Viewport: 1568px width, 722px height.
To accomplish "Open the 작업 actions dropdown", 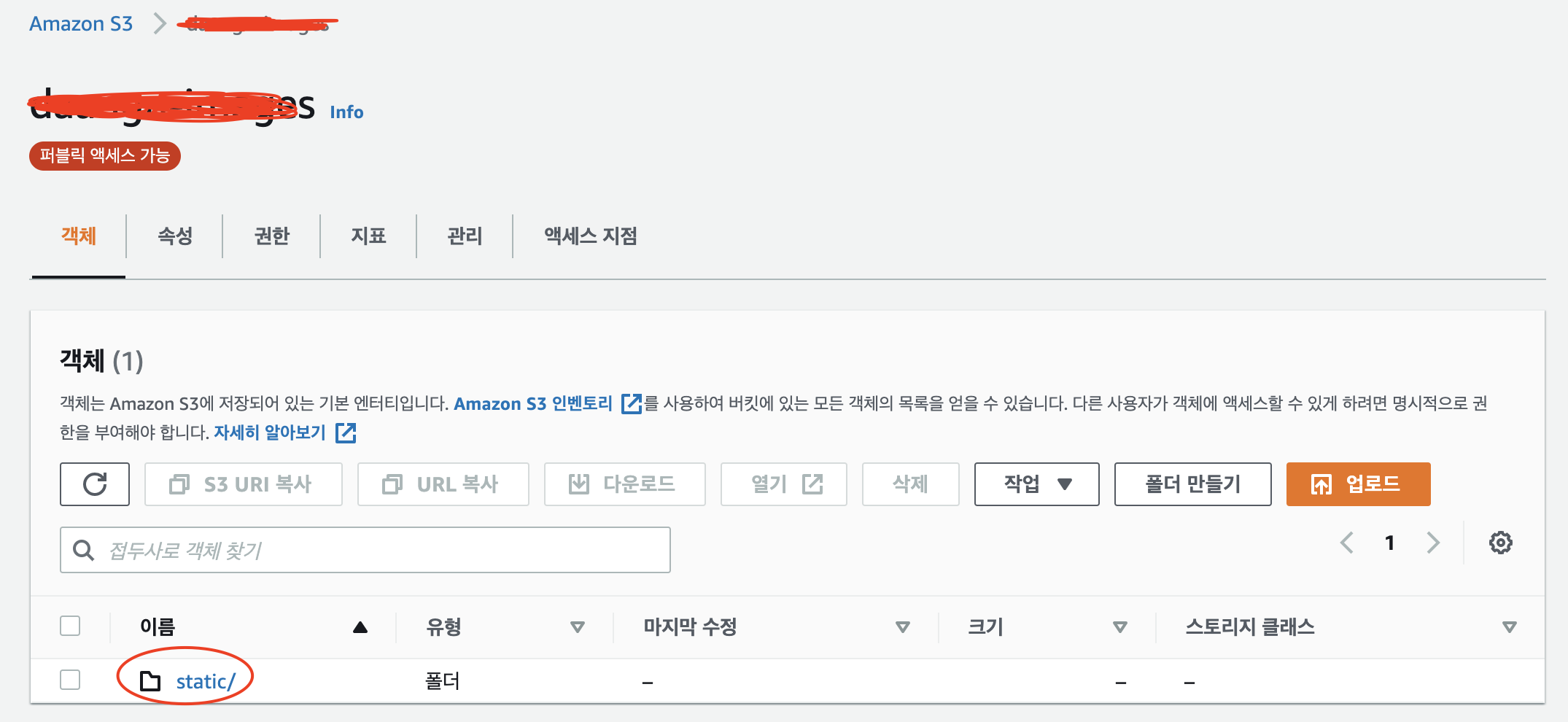I will (1036, 484).
